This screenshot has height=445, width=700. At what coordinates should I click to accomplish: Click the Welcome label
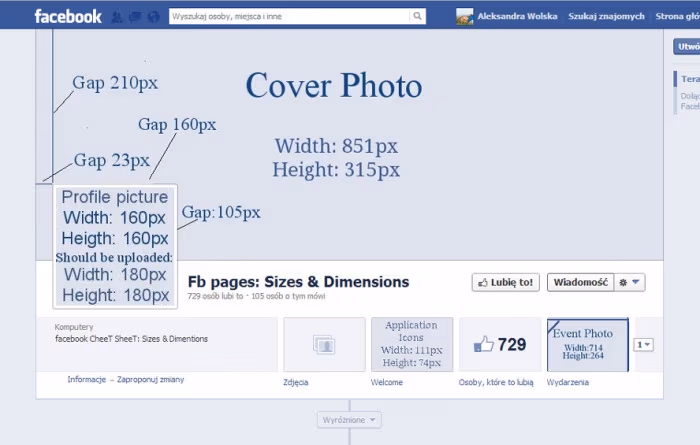click(387, 382)
